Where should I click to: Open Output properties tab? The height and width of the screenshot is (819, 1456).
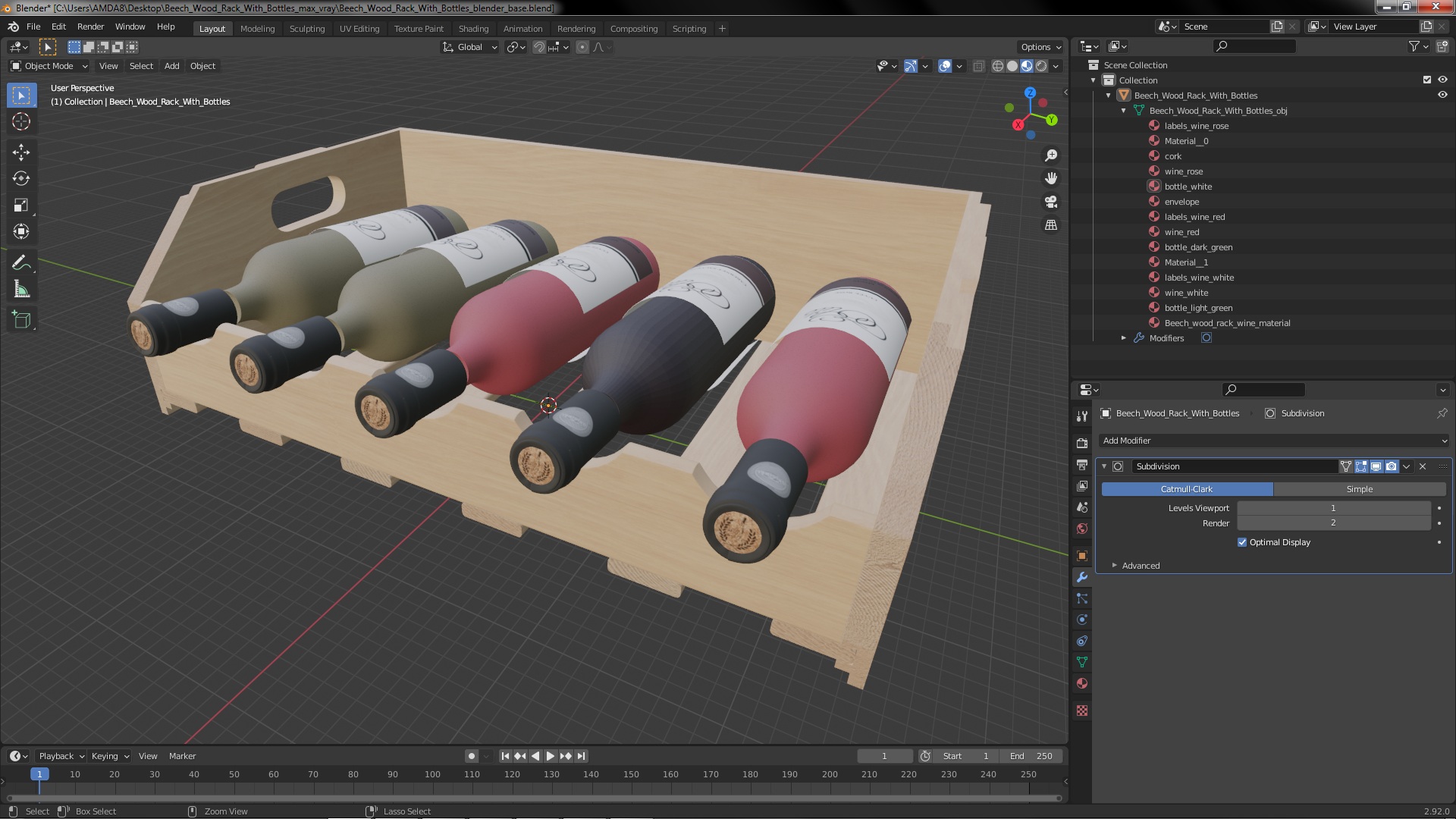1082,464
